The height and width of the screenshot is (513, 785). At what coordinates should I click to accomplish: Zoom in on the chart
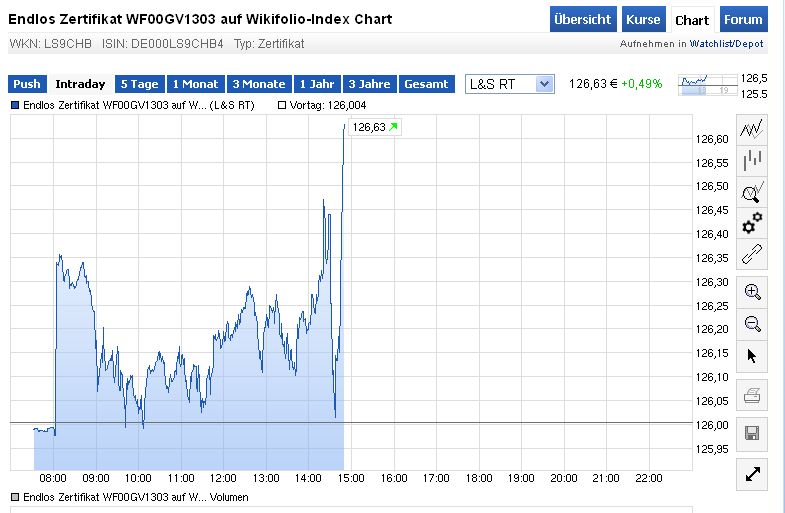751,292
